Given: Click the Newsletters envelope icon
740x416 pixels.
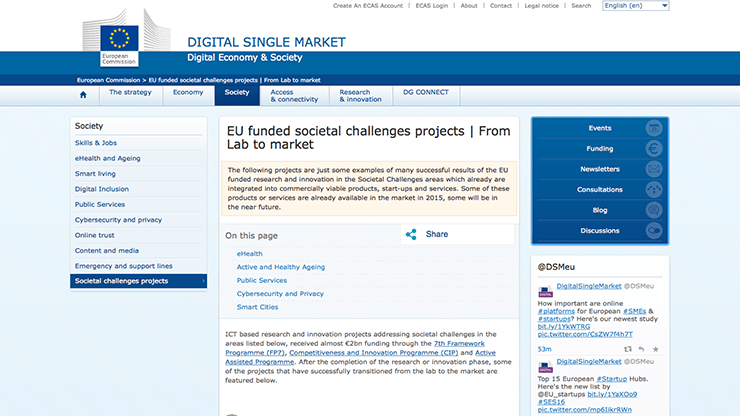Looking at the screenshot, I should tap(654, 169).
